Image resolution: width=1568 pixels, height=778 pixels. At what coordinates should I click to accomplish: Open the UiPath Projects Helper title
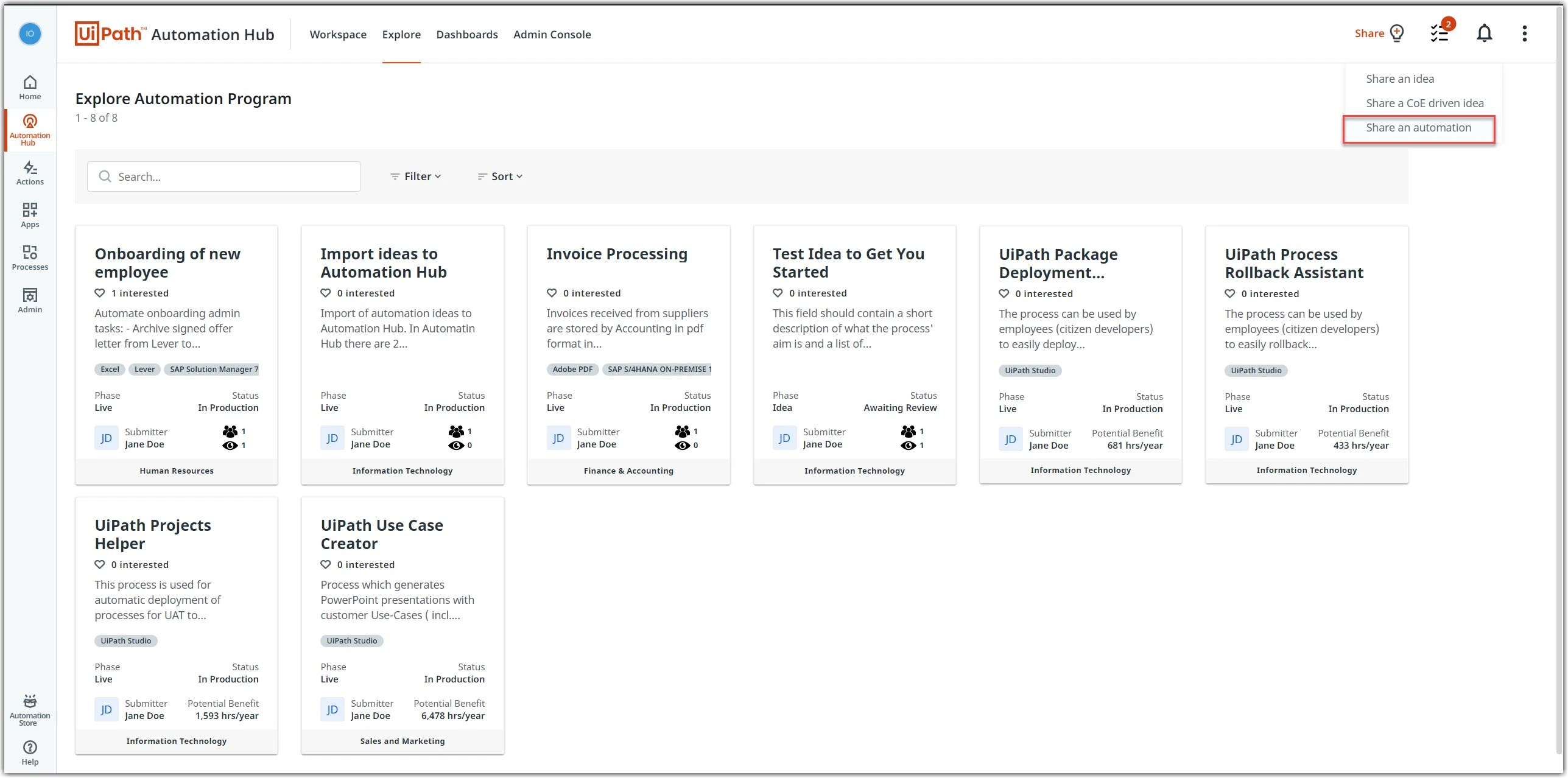coord(153,534)
